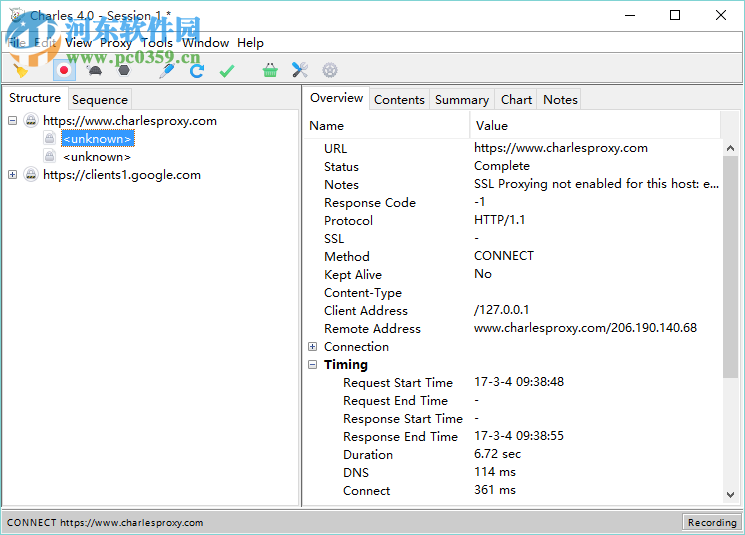The image size is (745, 535).
Task: Click the Compose pen icon
Action: (166, 71)
